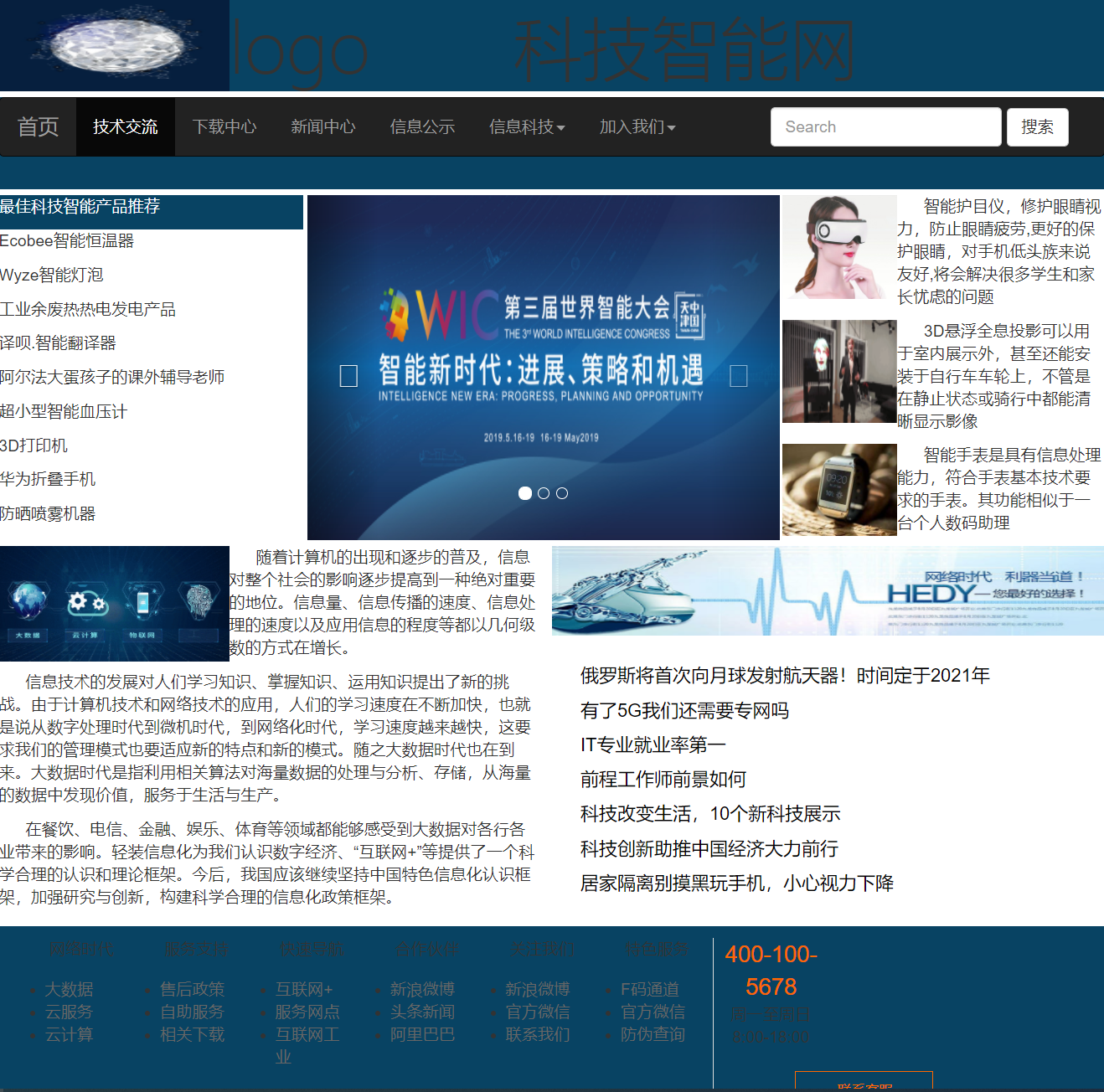1104x1092 pixels.
Task: Go to next carousel slide
Action: tap(739, 376)
